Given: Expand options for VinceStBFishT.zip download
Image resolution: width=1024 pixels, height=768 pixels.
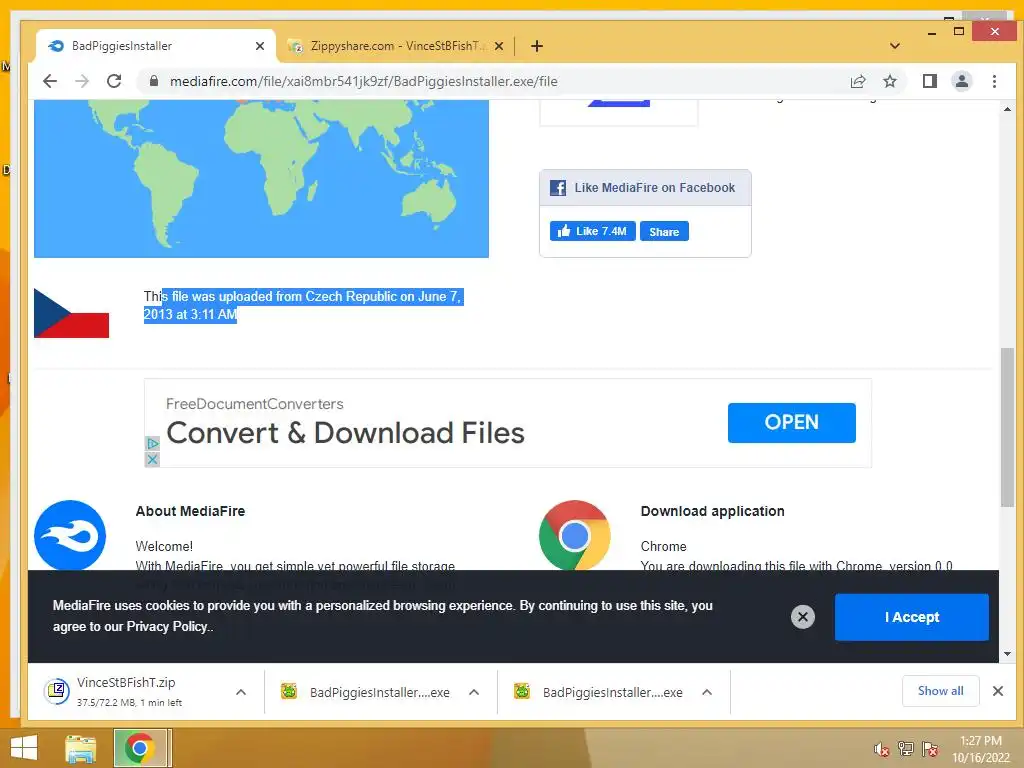Looking at the screenshot, I should pos(241,692).
